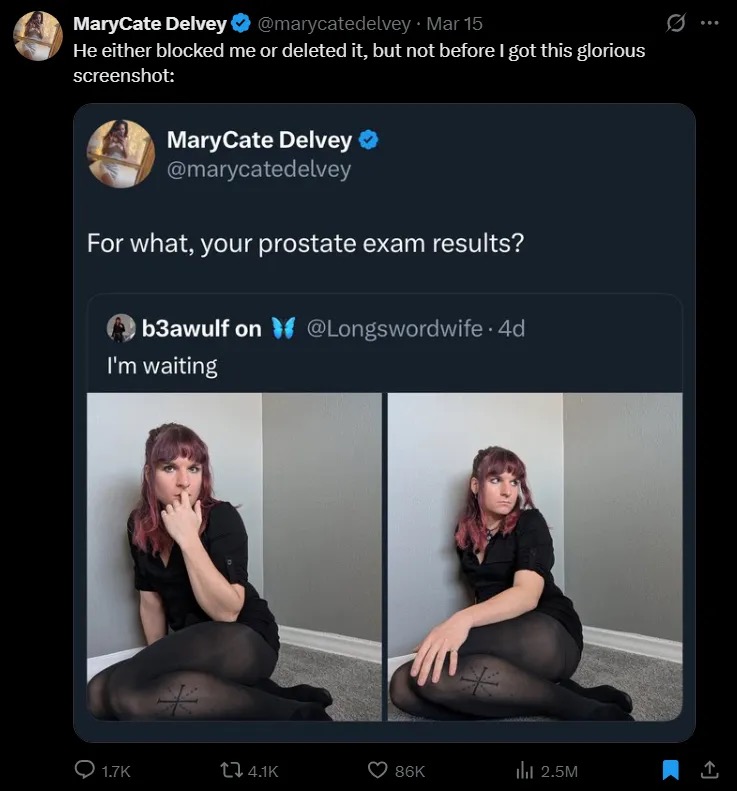Open the left photo in quoted tweet
The image size is (737, 791).
click(234, 556)
